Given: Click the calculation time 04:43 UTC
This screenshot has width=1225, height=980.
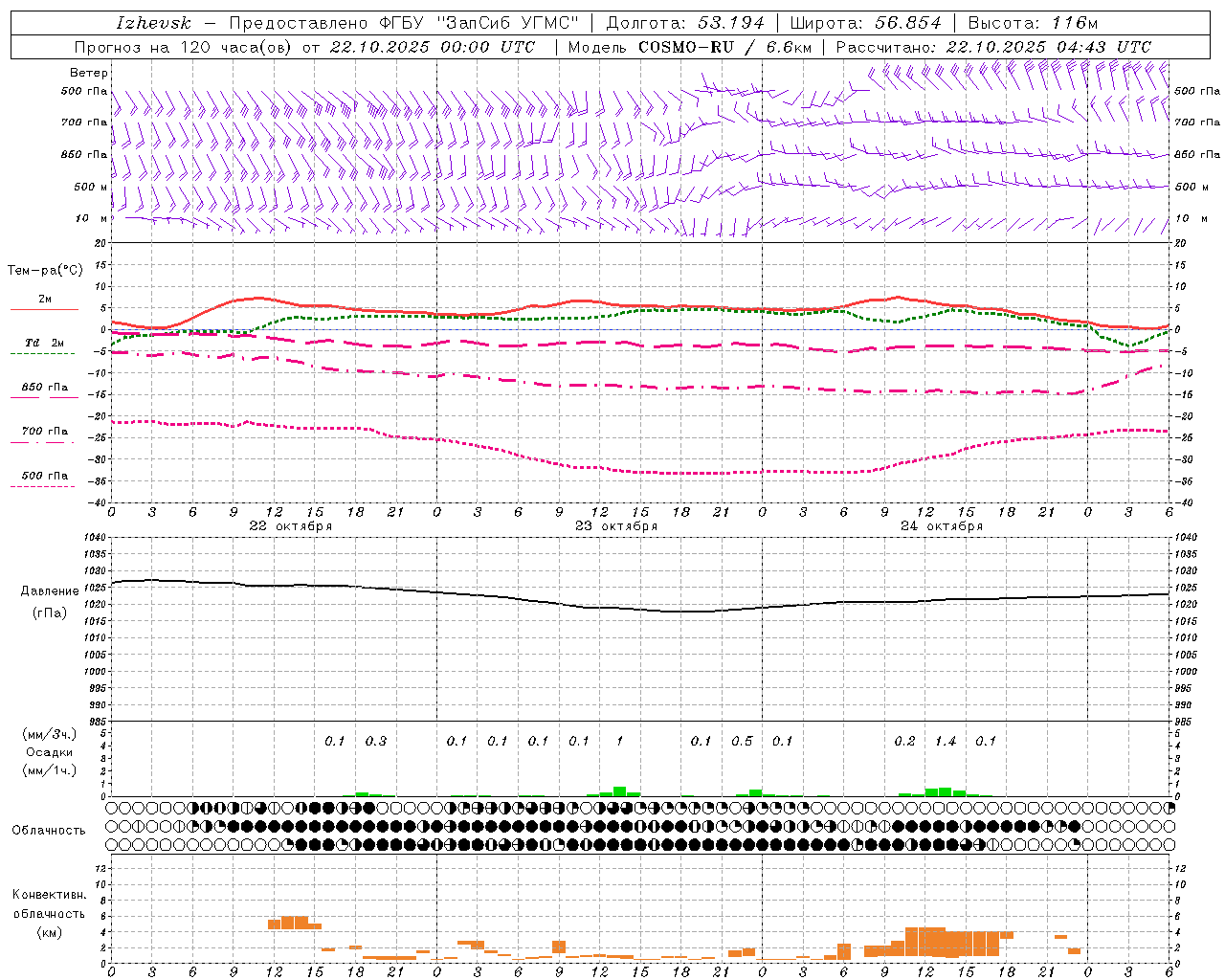Looking at the screenshot, I should click(1103, 47).
